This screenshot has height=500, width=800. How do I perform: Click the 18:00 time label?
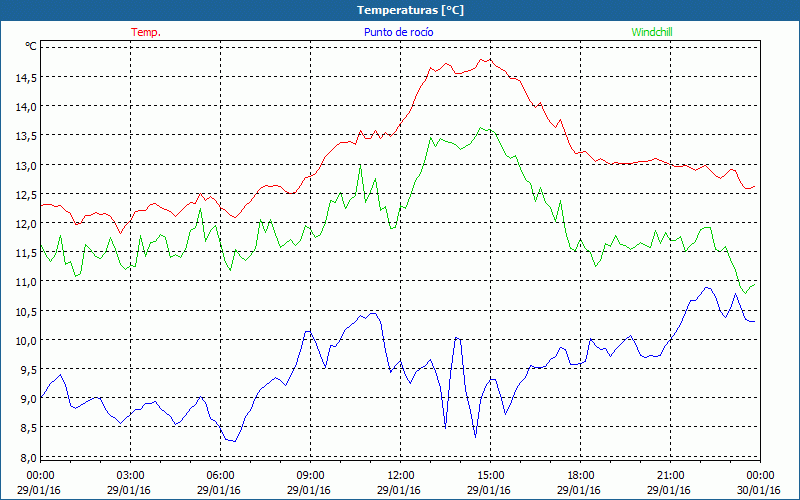[581, 476]
